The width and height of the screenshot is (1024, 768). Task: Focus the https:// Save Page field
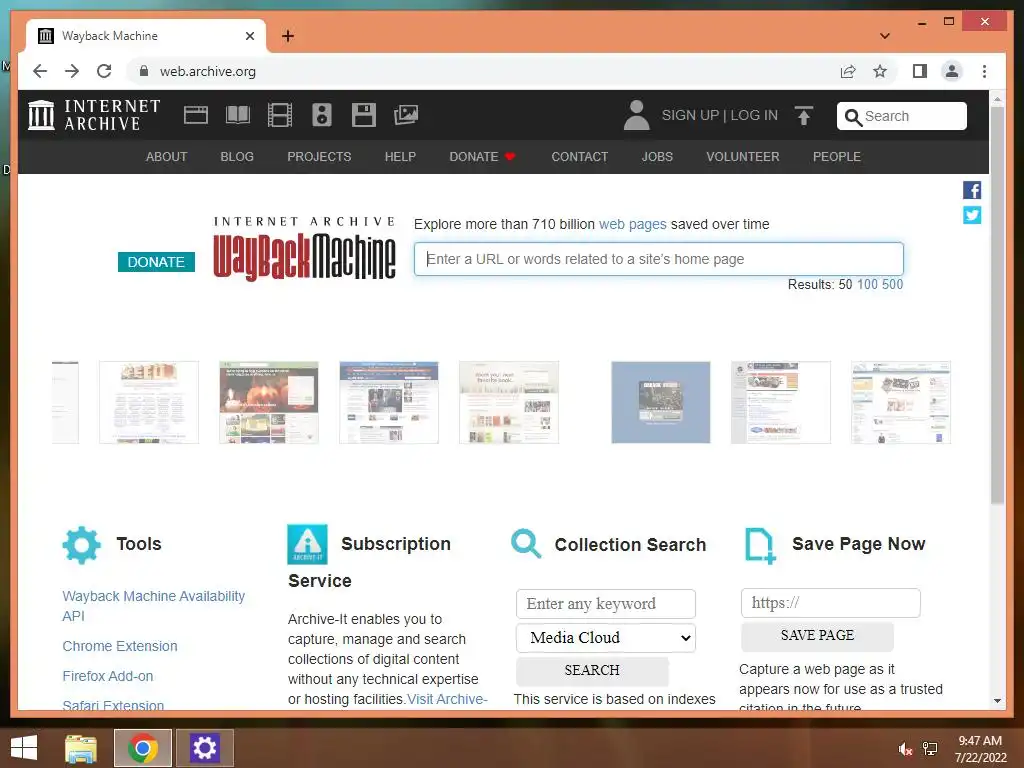point(831,603)
